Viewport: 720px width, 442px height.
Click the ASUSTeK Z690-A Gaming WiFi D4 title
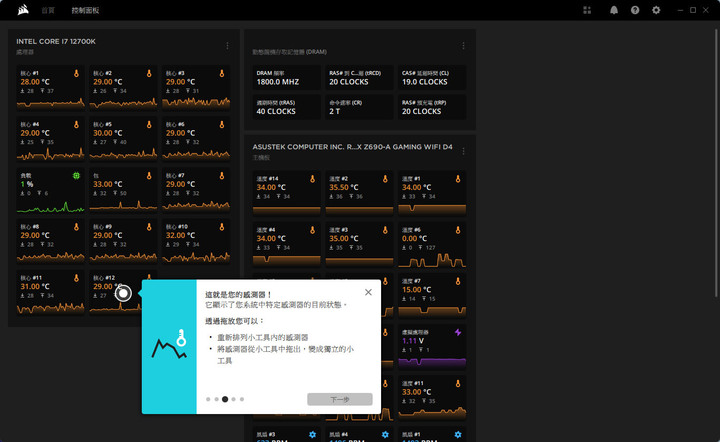point(352,147)
